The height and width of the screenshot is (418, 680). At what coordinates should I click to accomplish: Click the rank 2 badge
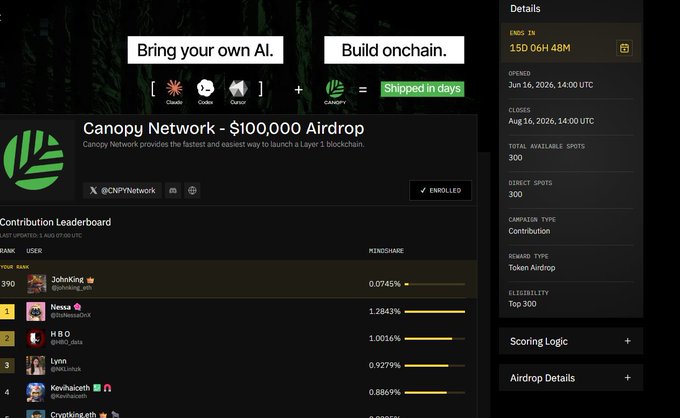point(7,338)
